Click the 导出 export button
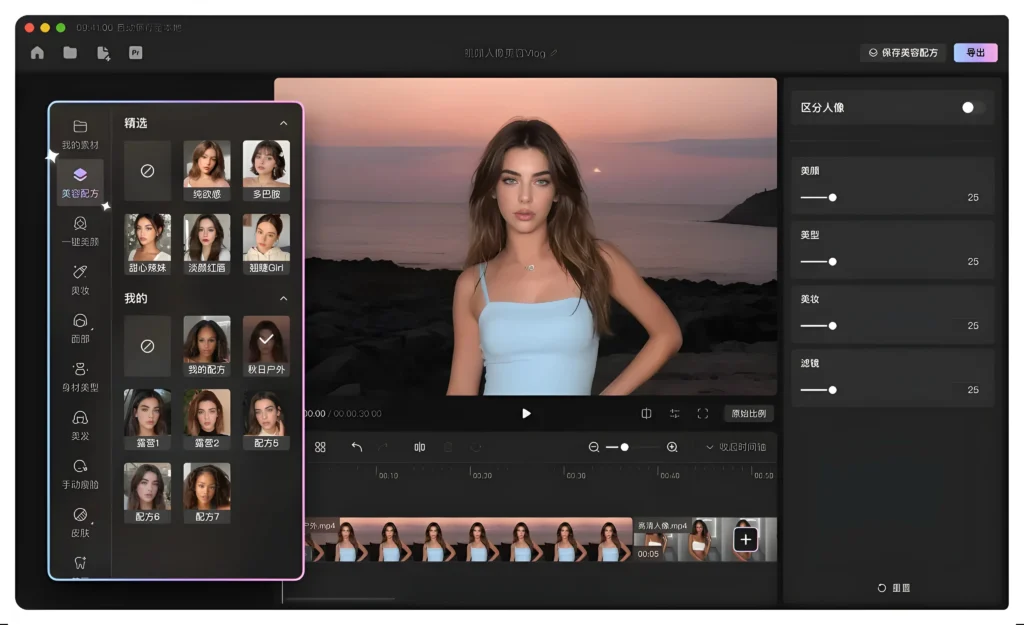Viewport: 1024px width, 625px height. 976,52
